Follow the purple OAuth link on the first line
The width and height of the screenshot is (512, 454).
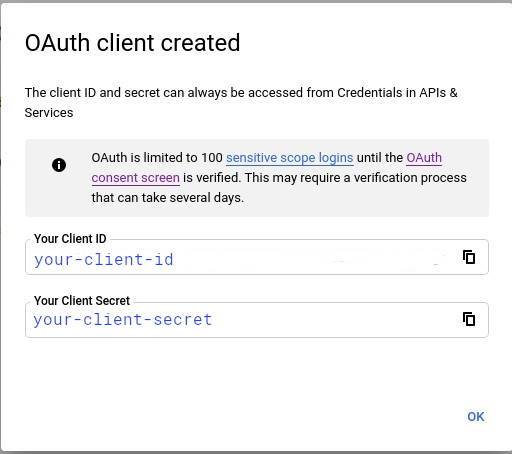click(424, 158)
